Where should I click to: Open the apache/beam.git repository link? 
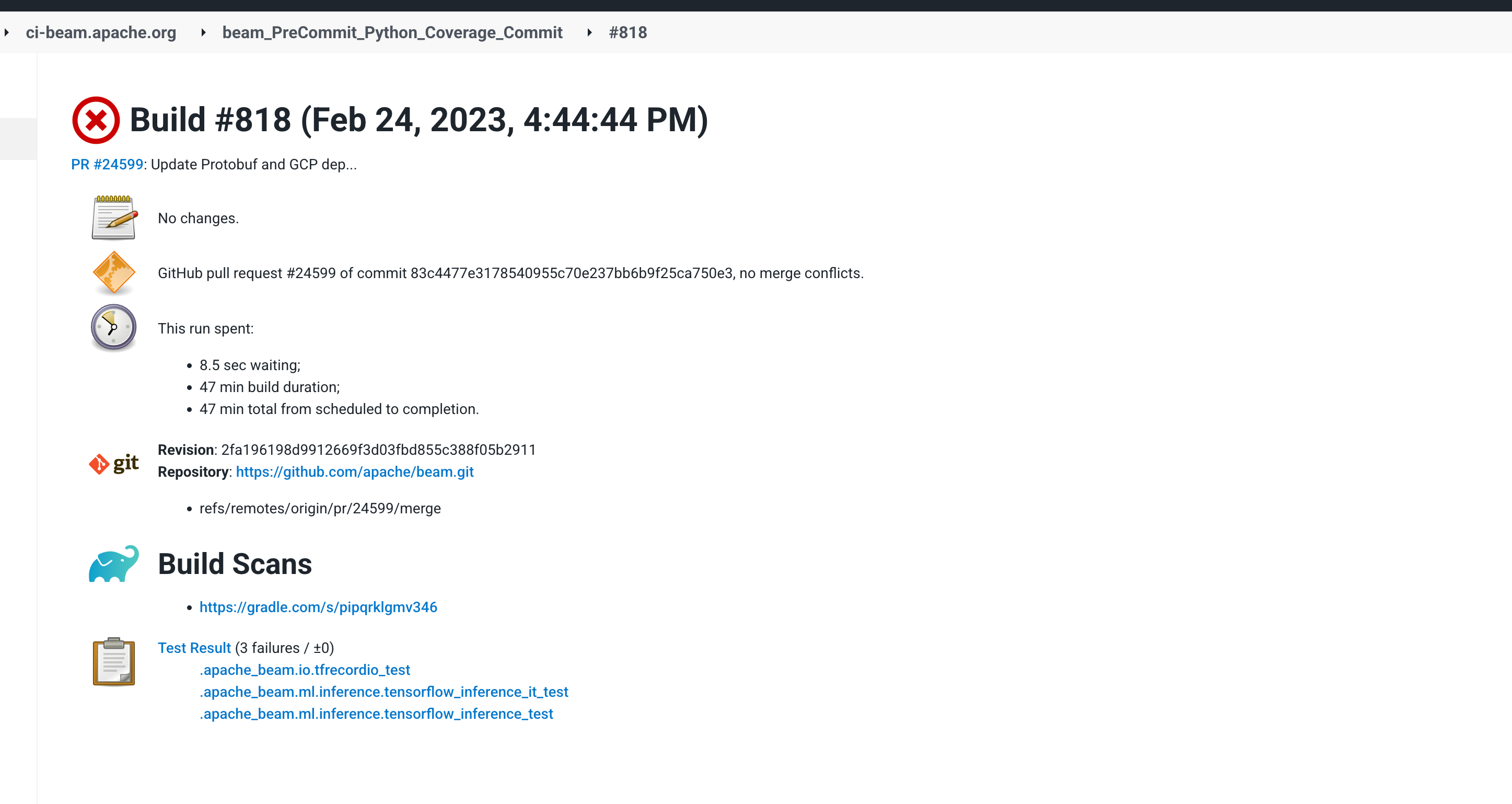[355, 472]
